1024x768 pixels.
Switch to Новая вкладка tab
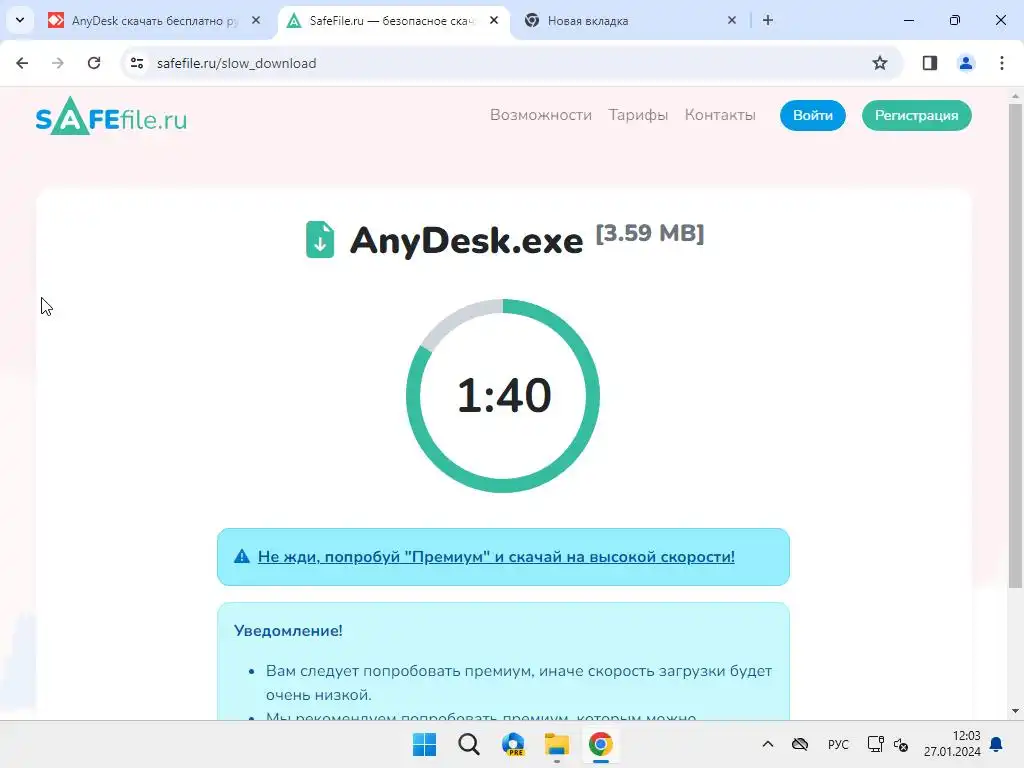pos(631,21)
